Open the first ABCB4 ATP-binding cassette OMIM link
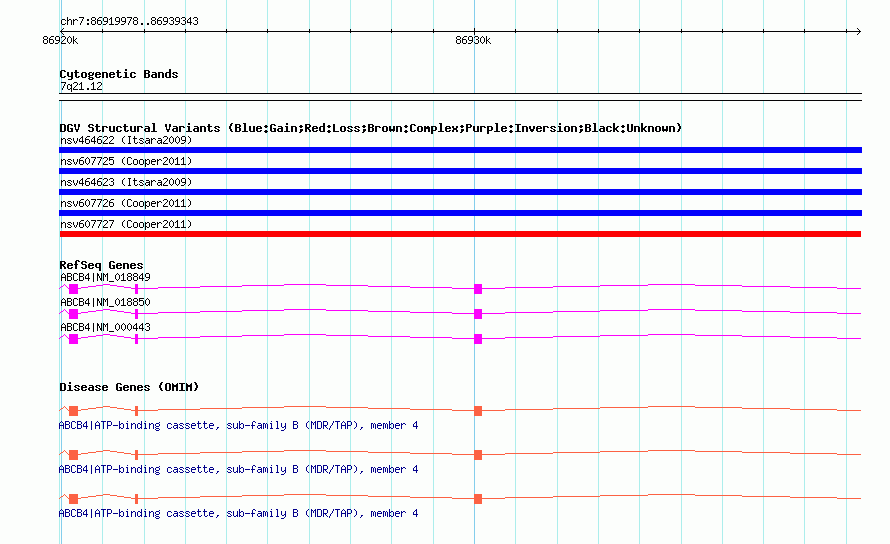Screen dimensions: 890x544 (x=238, y=425)
